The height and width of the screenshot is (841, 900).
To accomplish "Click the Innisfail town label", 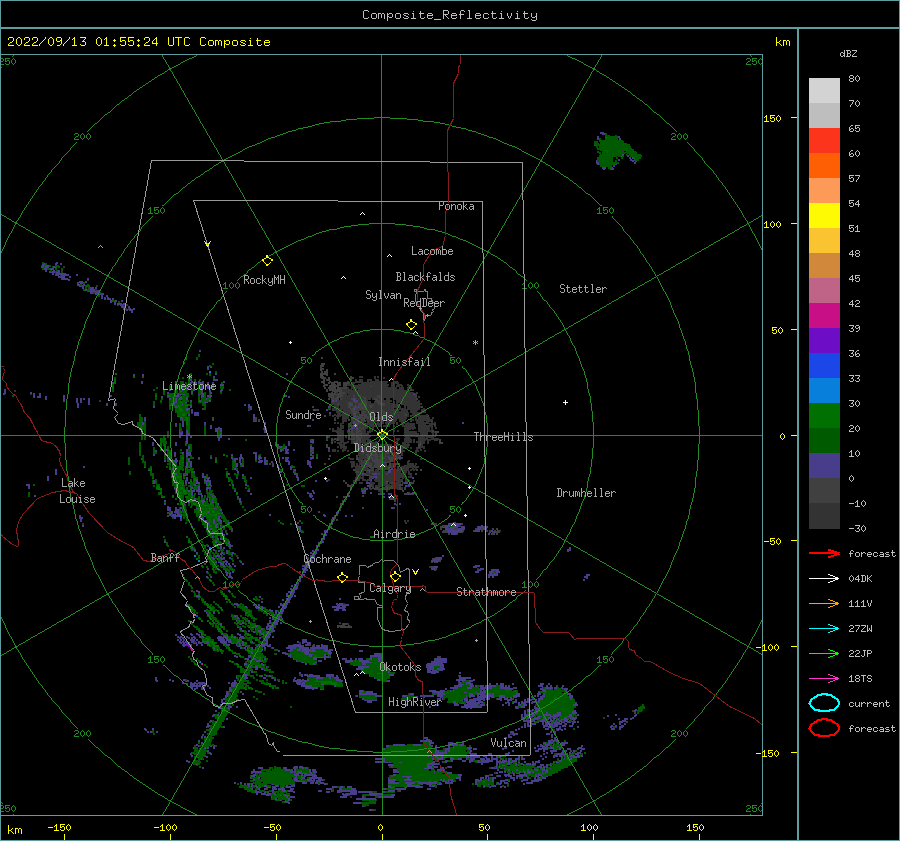I will pyautogui.click(x=404, y=362).
